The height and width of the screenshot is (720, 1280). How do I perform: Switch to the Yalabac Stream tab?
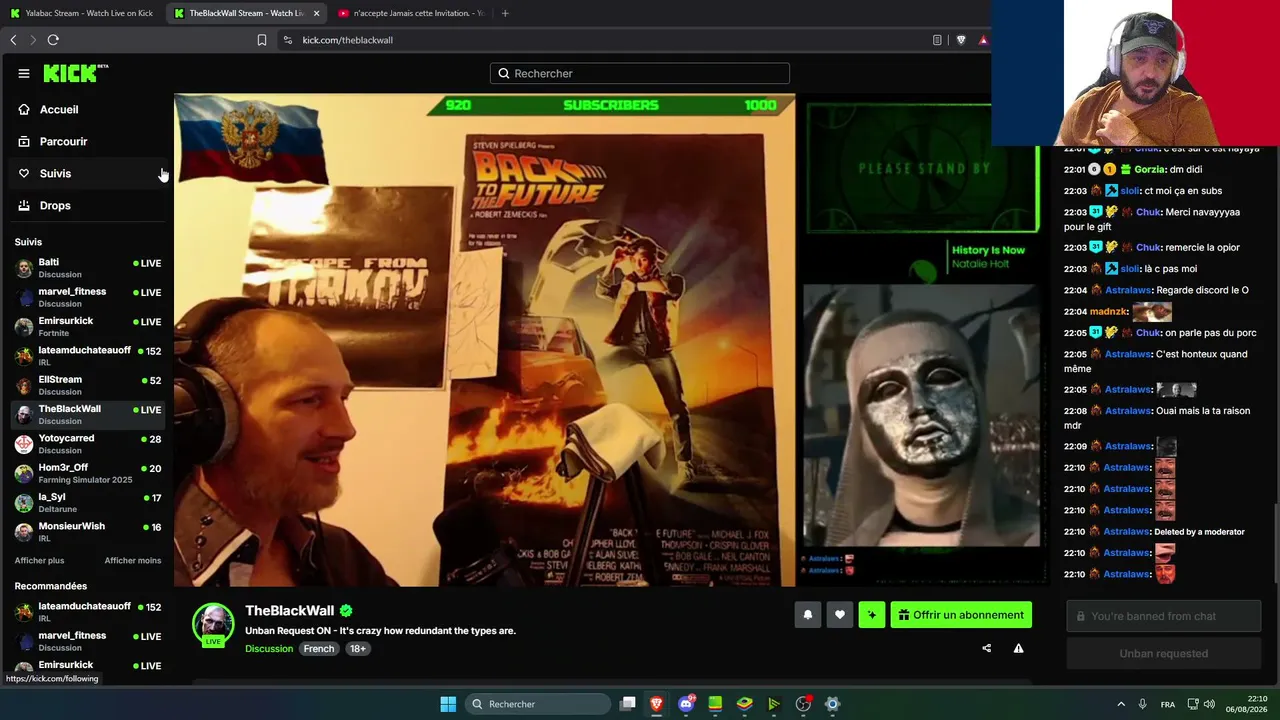tap(81, 13)
